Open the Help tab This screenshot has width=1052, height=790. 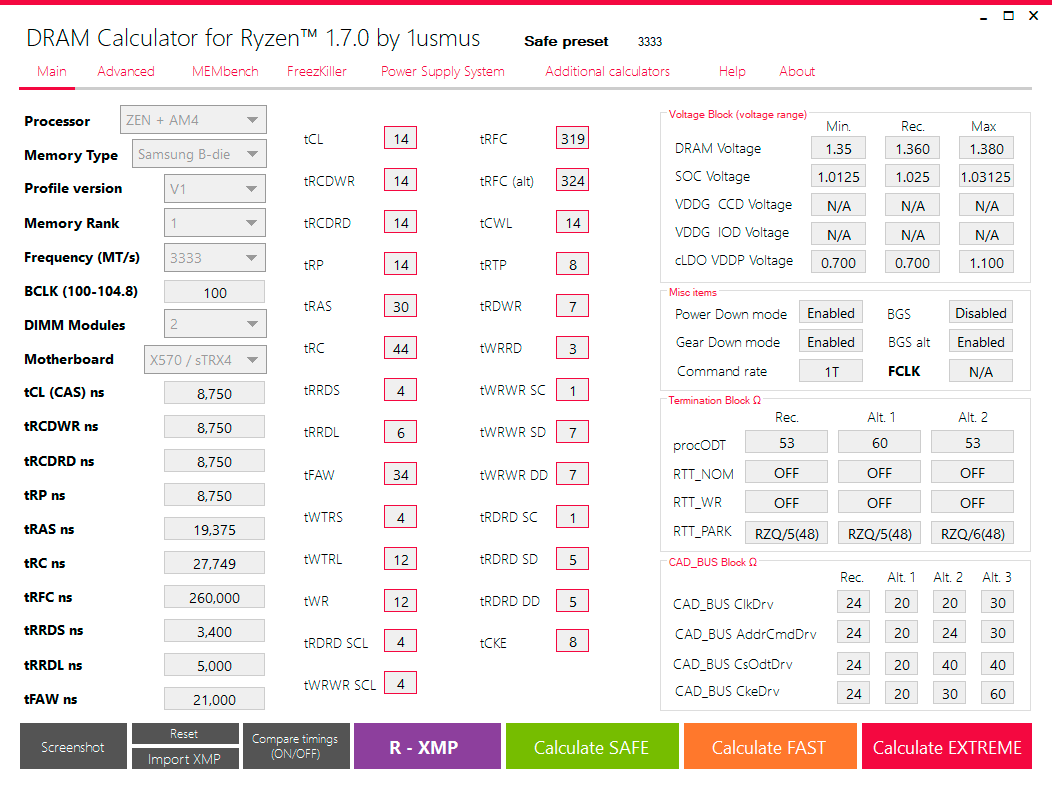(732, 71)
